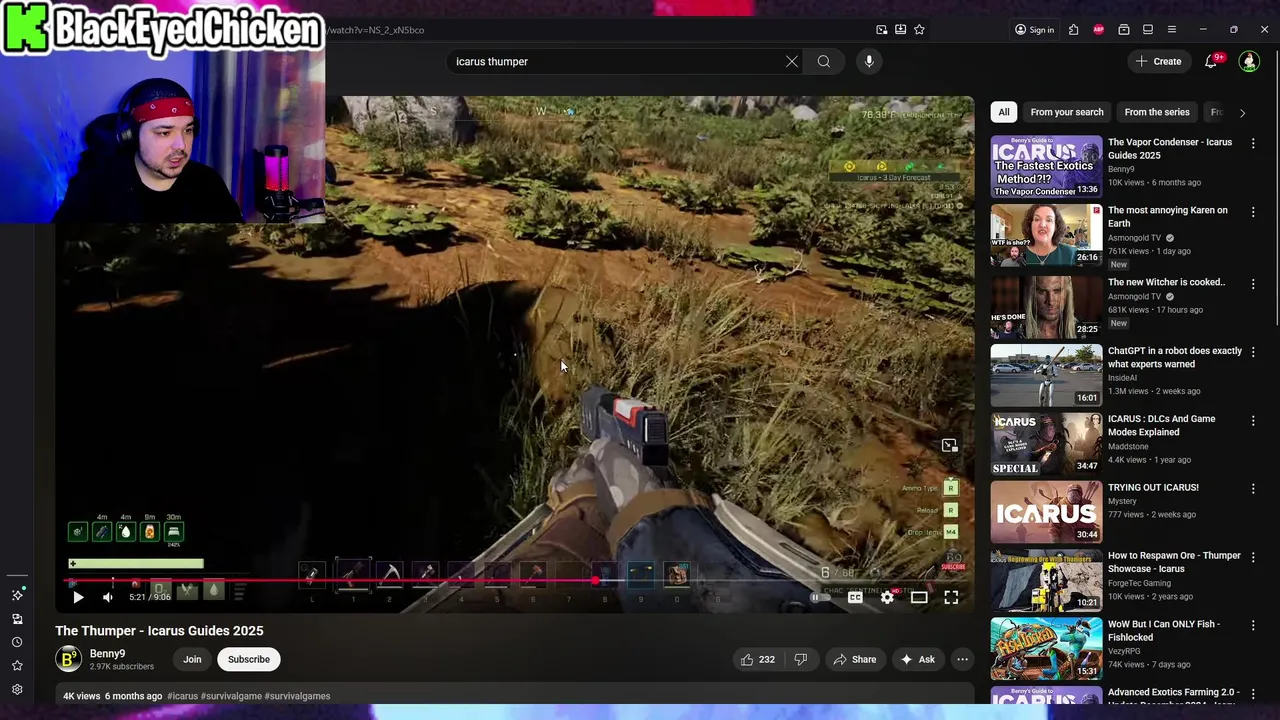
Task: Enter fullscreen mode
Action: (x=951, y=597)
